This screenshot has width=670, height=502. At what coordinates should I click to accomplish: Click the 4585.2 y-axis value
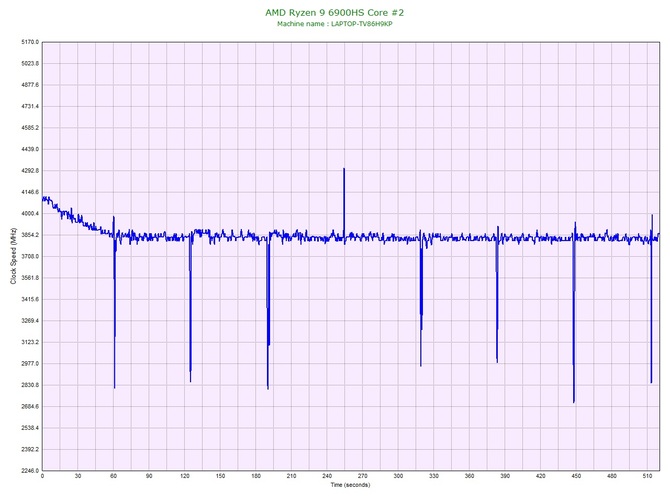point(30,128)
